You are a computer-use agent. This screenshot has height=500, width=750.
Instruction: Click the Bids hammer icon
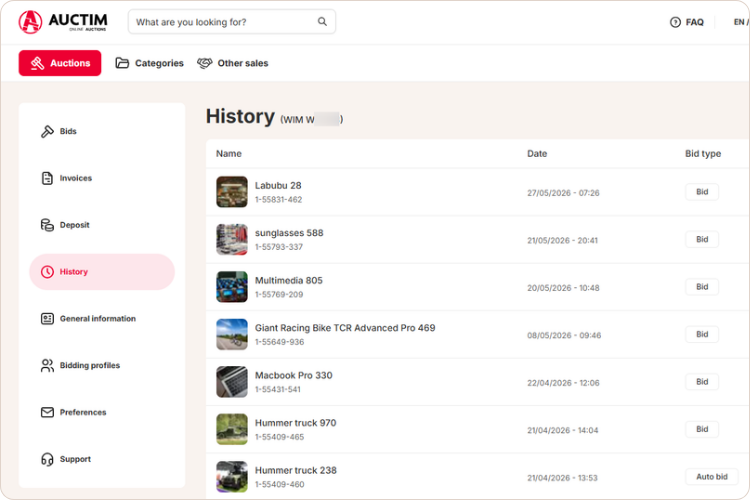(x=47, y=131)
